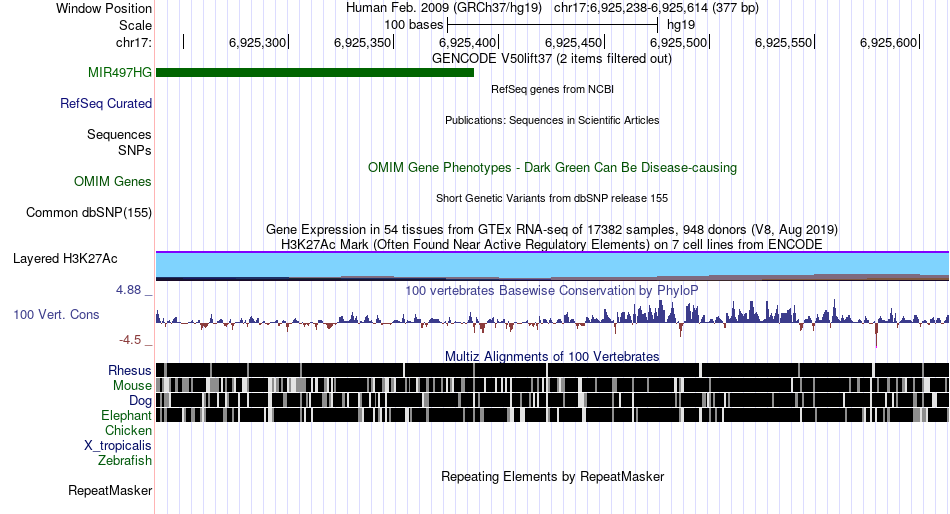This screenshot has width=950, height=514.
Task: Click Repeating Elements by RepeatMasker title
Action: point(553,476)
